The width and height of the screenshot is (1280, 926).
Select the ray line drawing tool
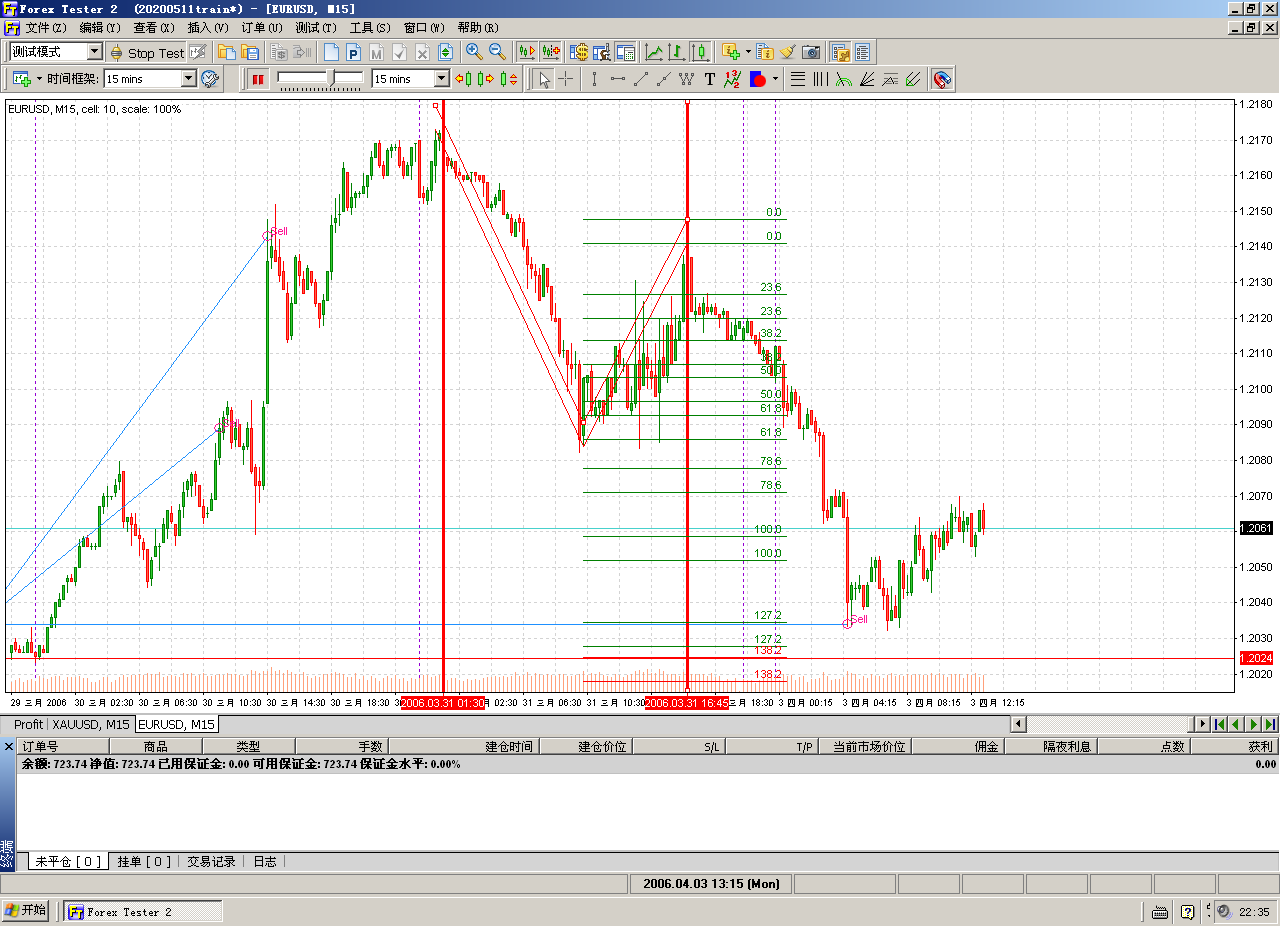click(663, 79)
